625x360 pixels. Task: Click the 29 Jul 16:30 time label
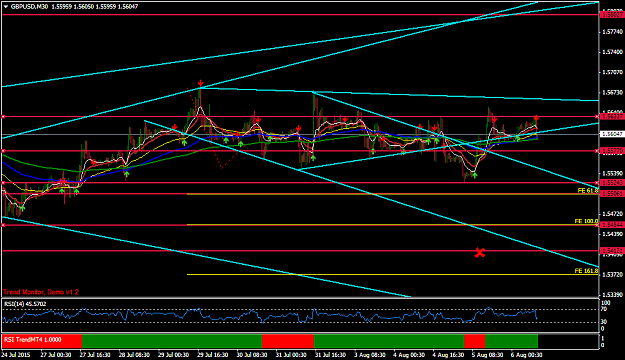[x=213, y=354]
